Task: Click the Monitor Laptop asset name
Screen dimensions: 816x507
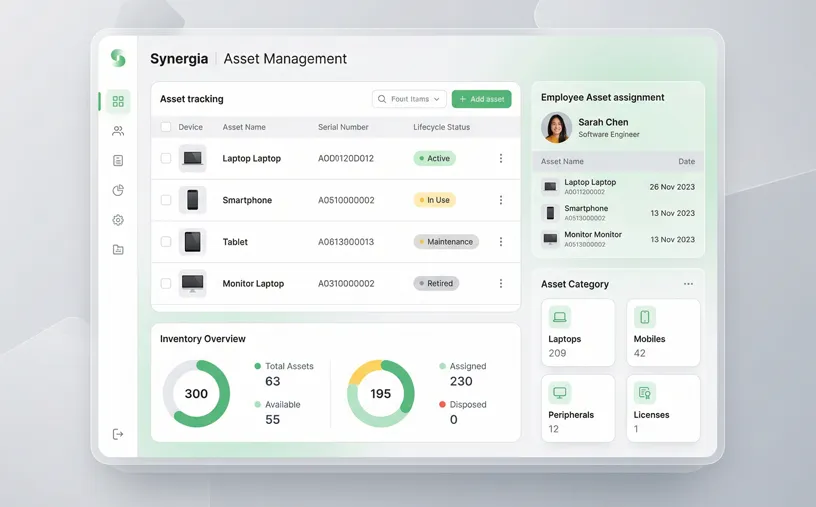Action: click(253, 283)
